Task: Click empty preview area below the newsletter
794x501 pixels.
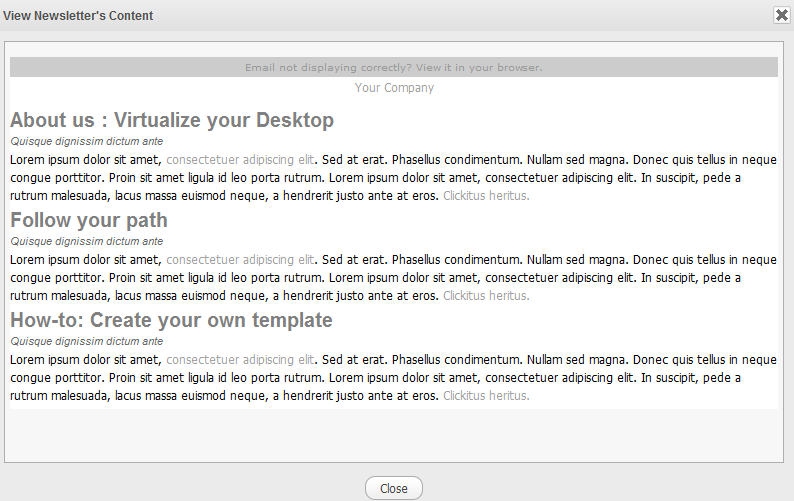Action: click(393, 435)
